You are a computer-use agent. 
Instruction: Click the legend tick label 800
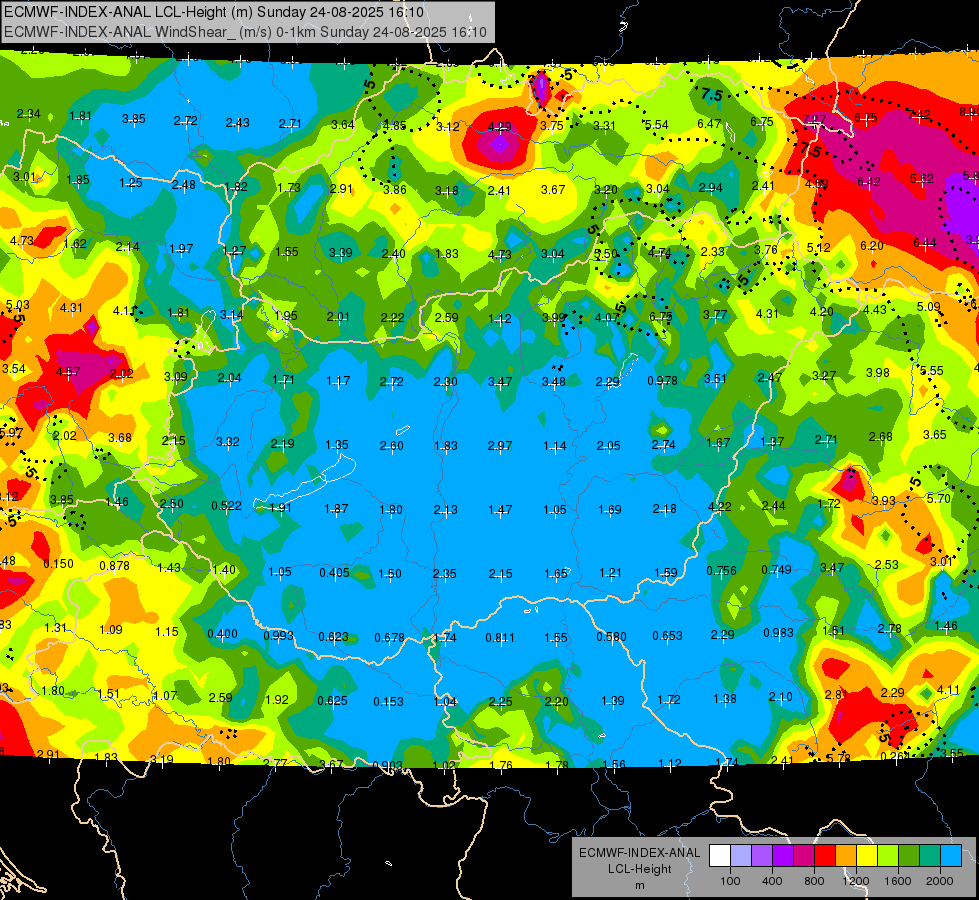(x=814, y=881)
